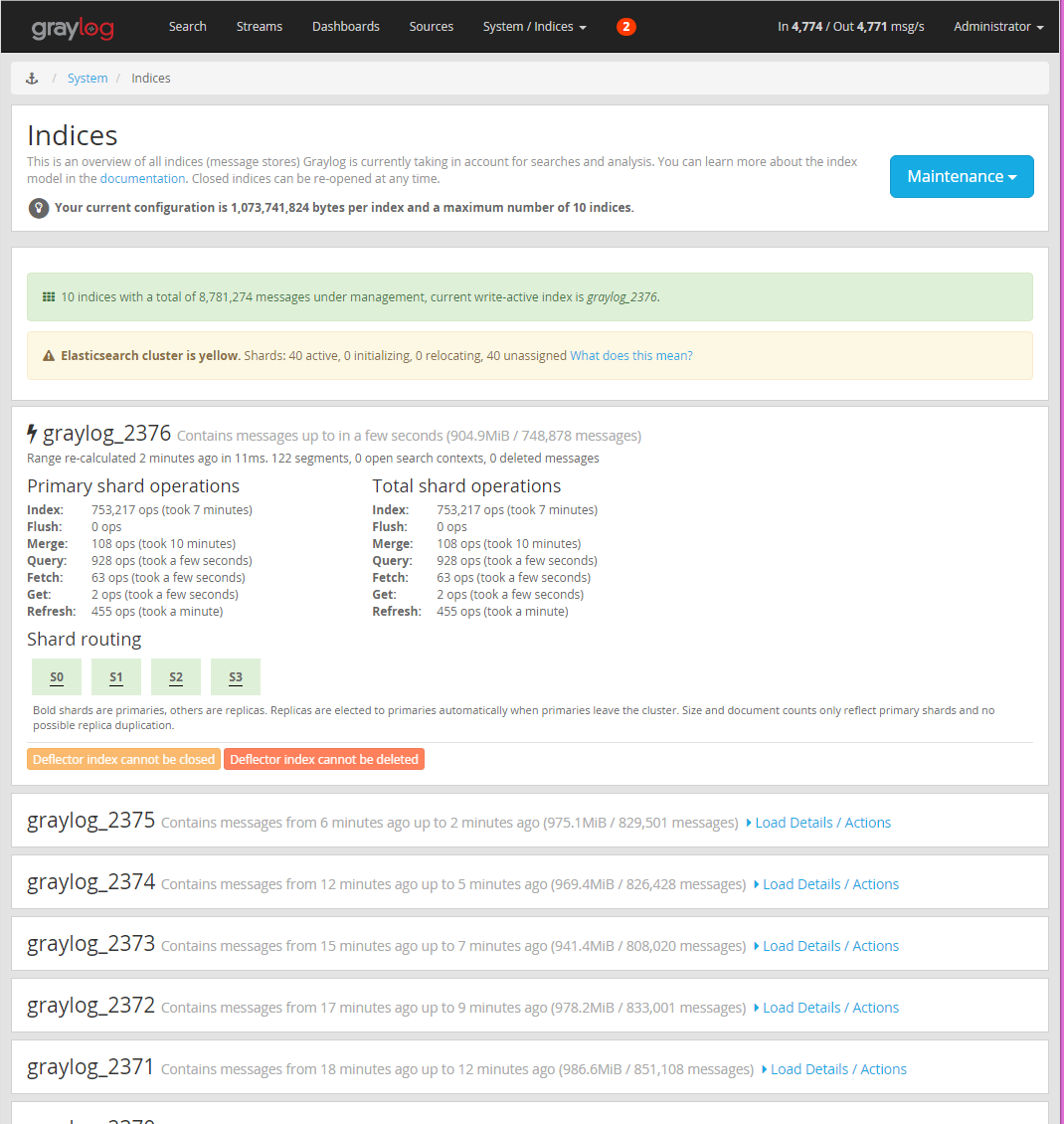Click the 'Range re-calculated 2 minutes ago' line

(313, 459)
